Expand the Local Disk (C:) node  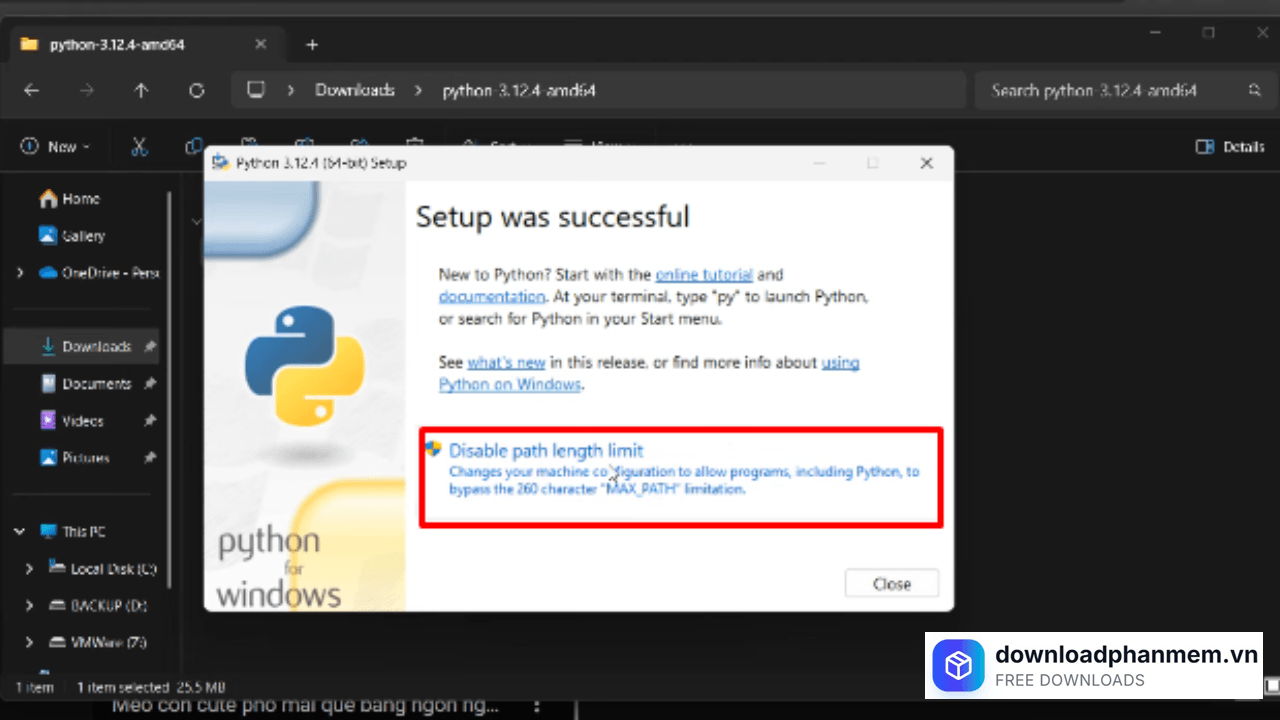click(x=29, y=569)
